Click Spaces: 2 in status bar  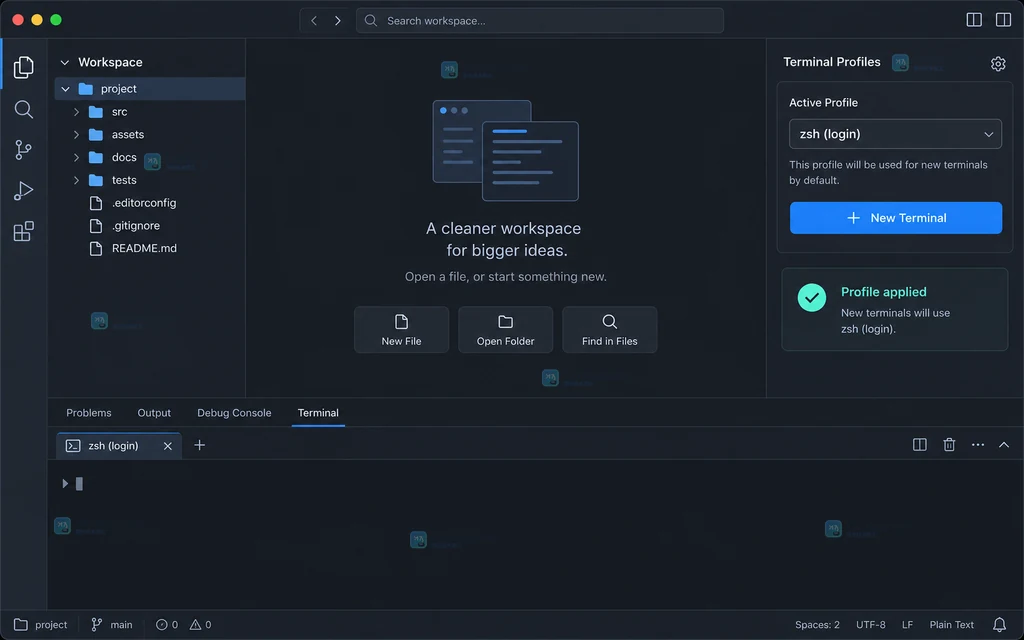817,625
